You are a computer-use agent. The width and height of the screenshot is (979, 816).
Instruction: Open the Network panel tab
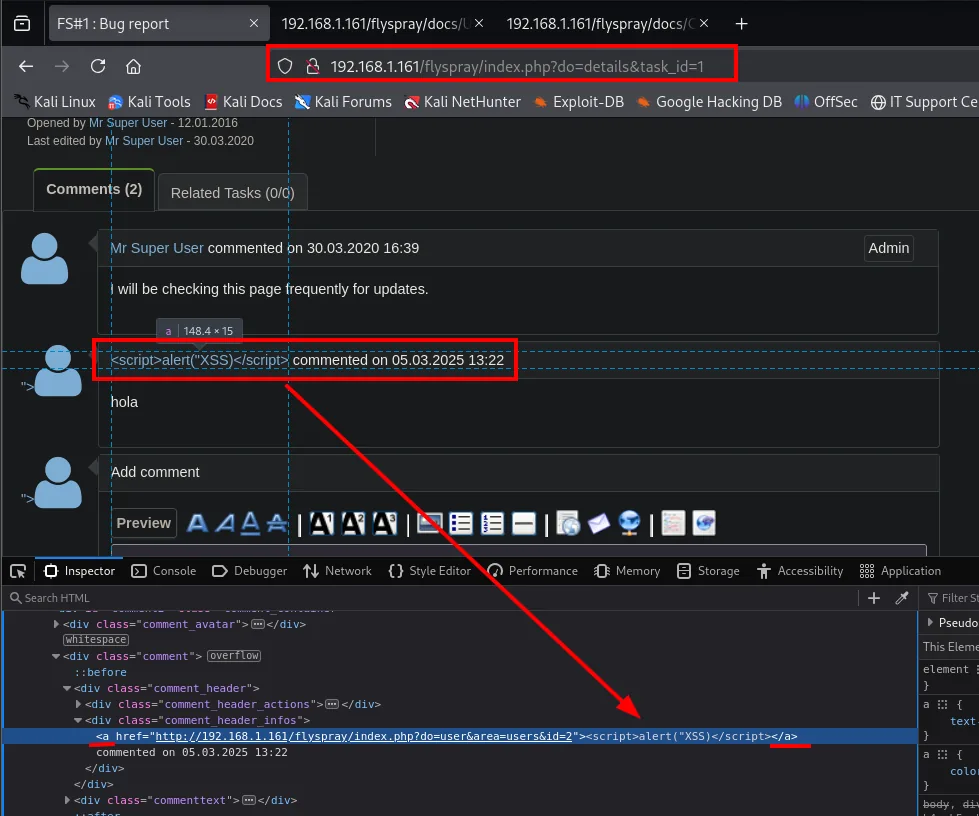337,571
